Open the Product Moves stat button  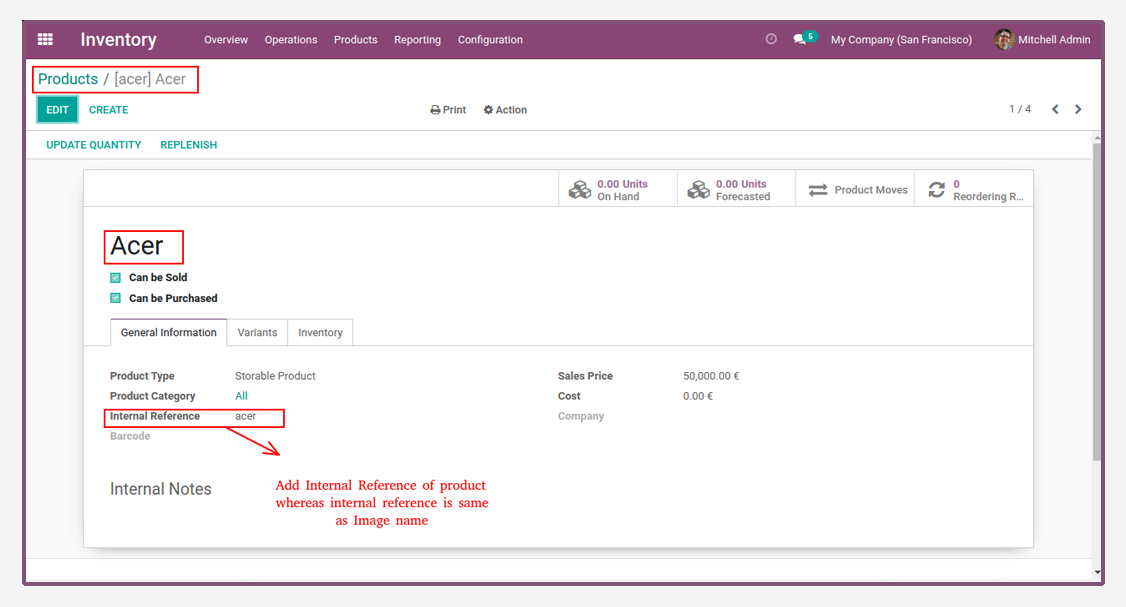pos(855,190)
